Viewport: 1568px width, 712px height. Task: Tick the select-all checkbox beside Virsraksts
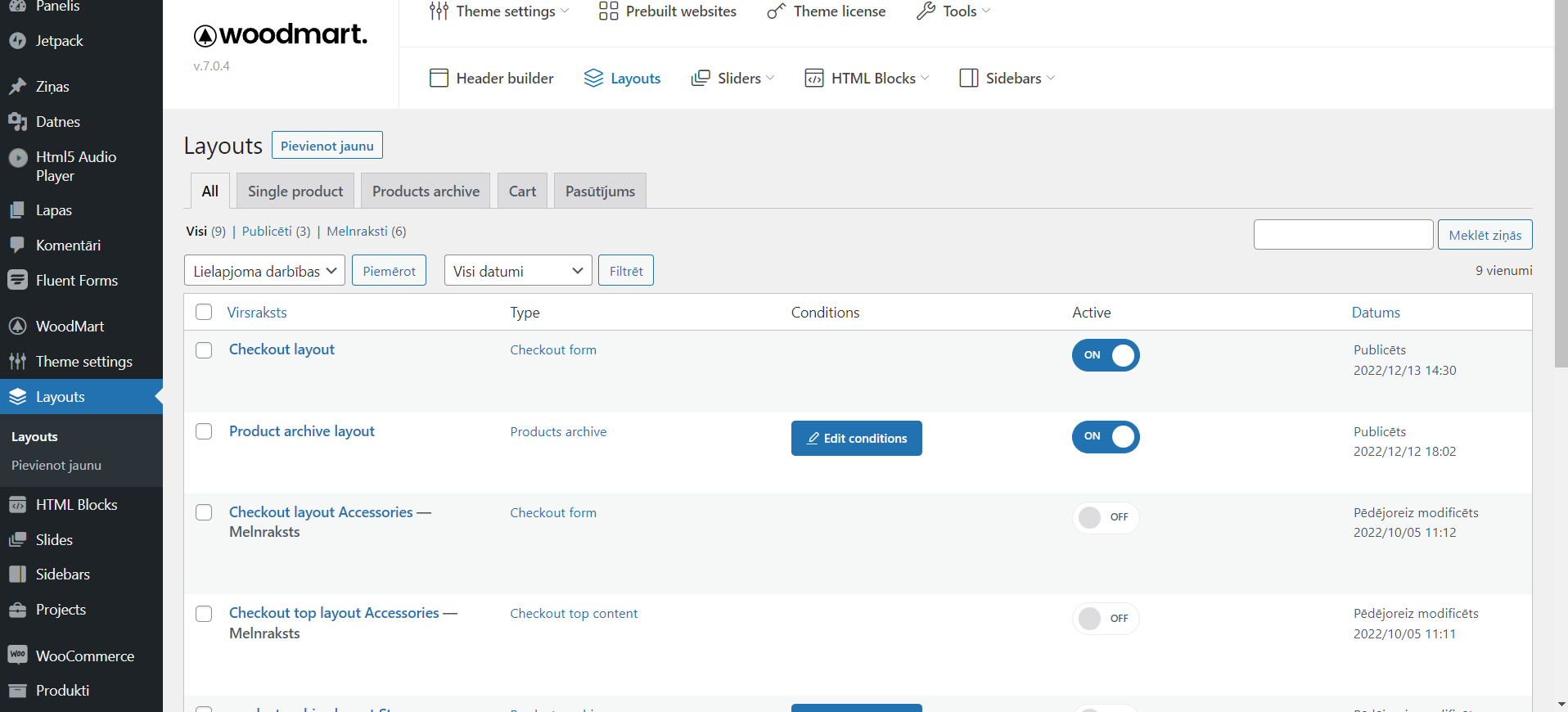(x=204, y=312)
